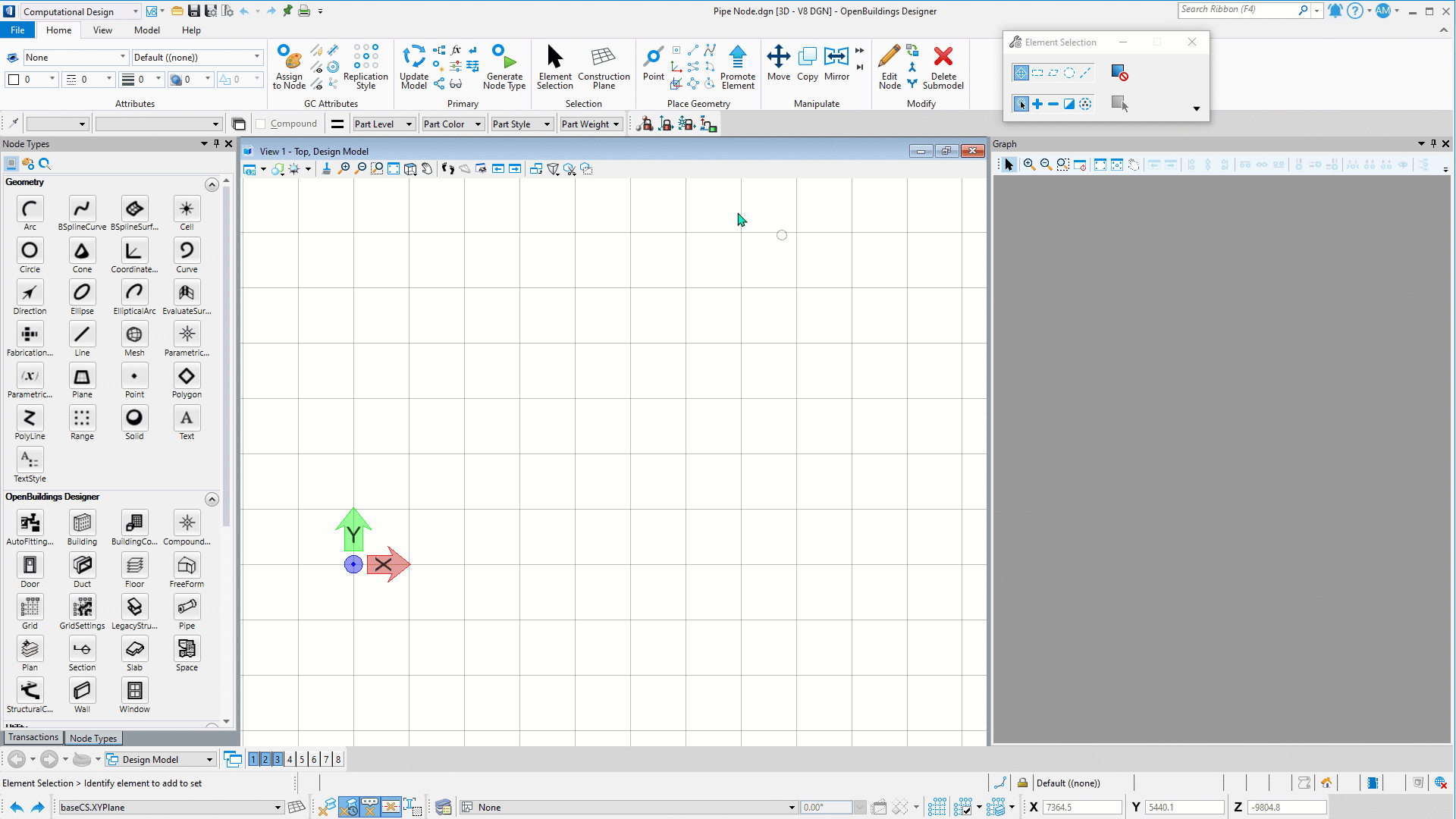Select the Move manipulate tool

tap(778, 63)
